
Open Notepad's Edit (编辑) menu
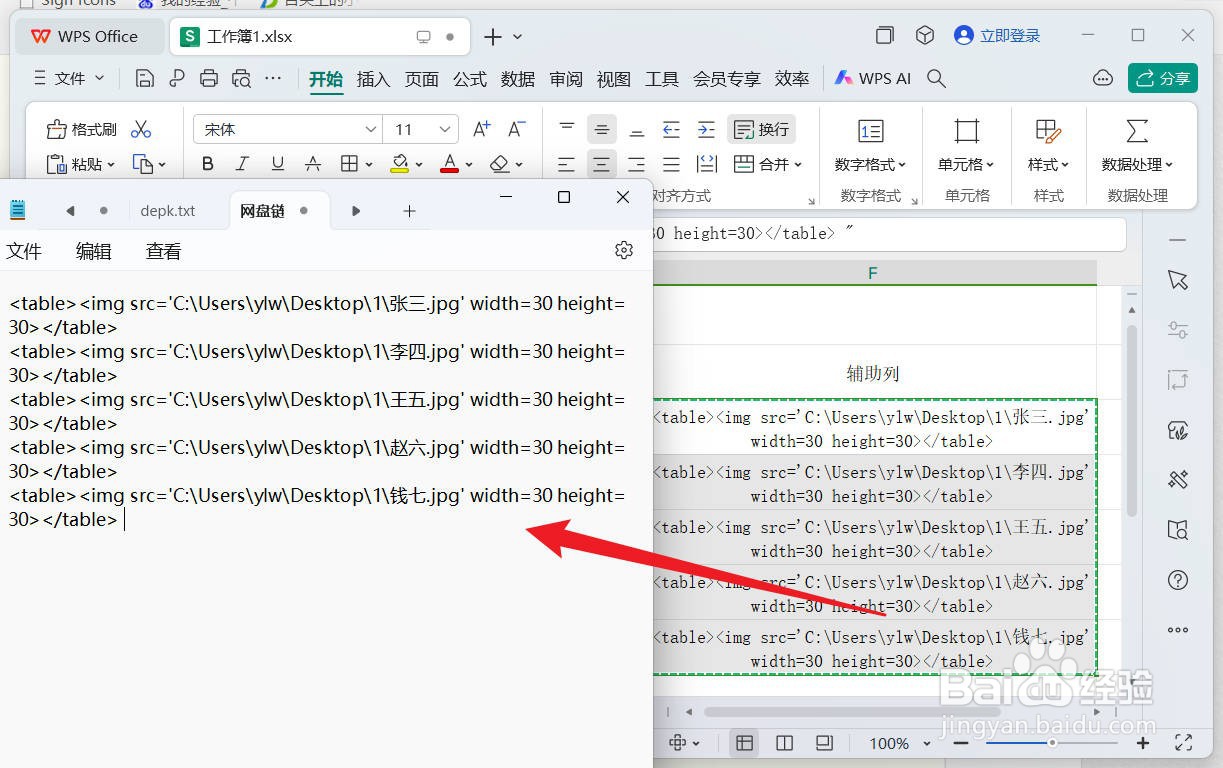click(93, 251)
